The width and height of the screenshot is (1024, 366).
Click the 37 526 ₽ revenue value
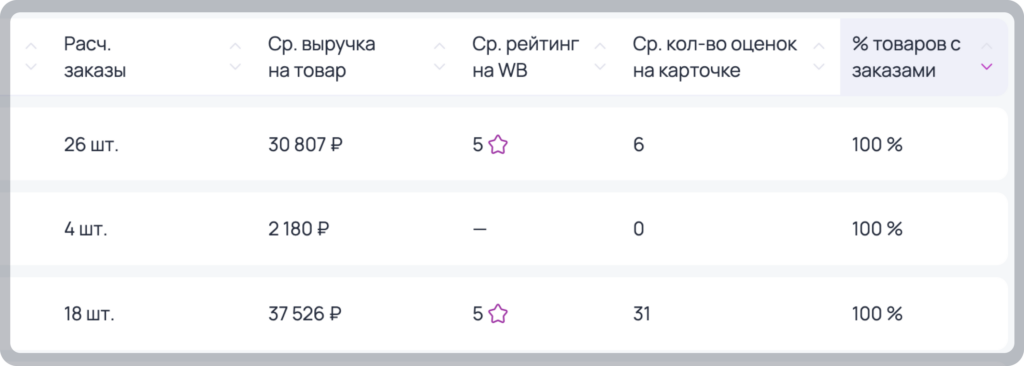(x=305, y=314)
